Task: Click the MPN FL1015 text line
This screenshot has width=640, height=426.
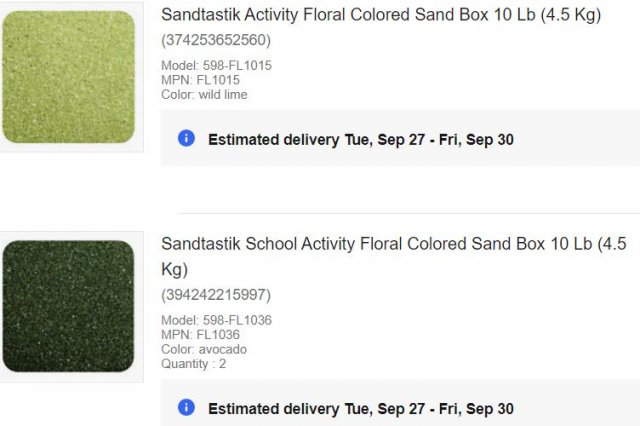Action: [200, 80]
